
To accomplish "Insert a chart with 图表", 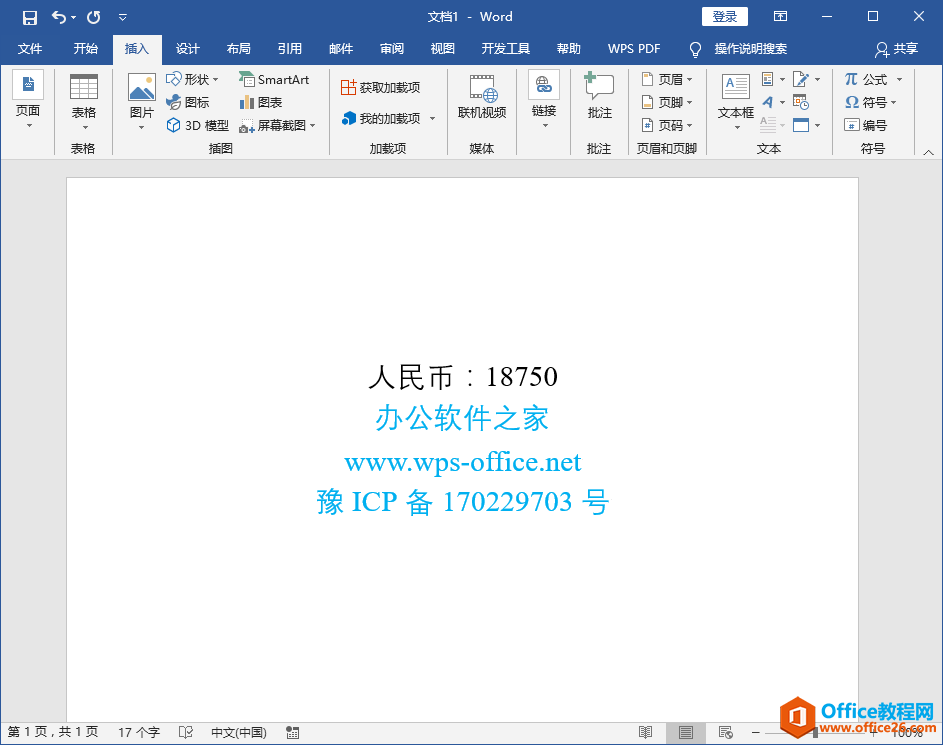I will coord(260,102).
